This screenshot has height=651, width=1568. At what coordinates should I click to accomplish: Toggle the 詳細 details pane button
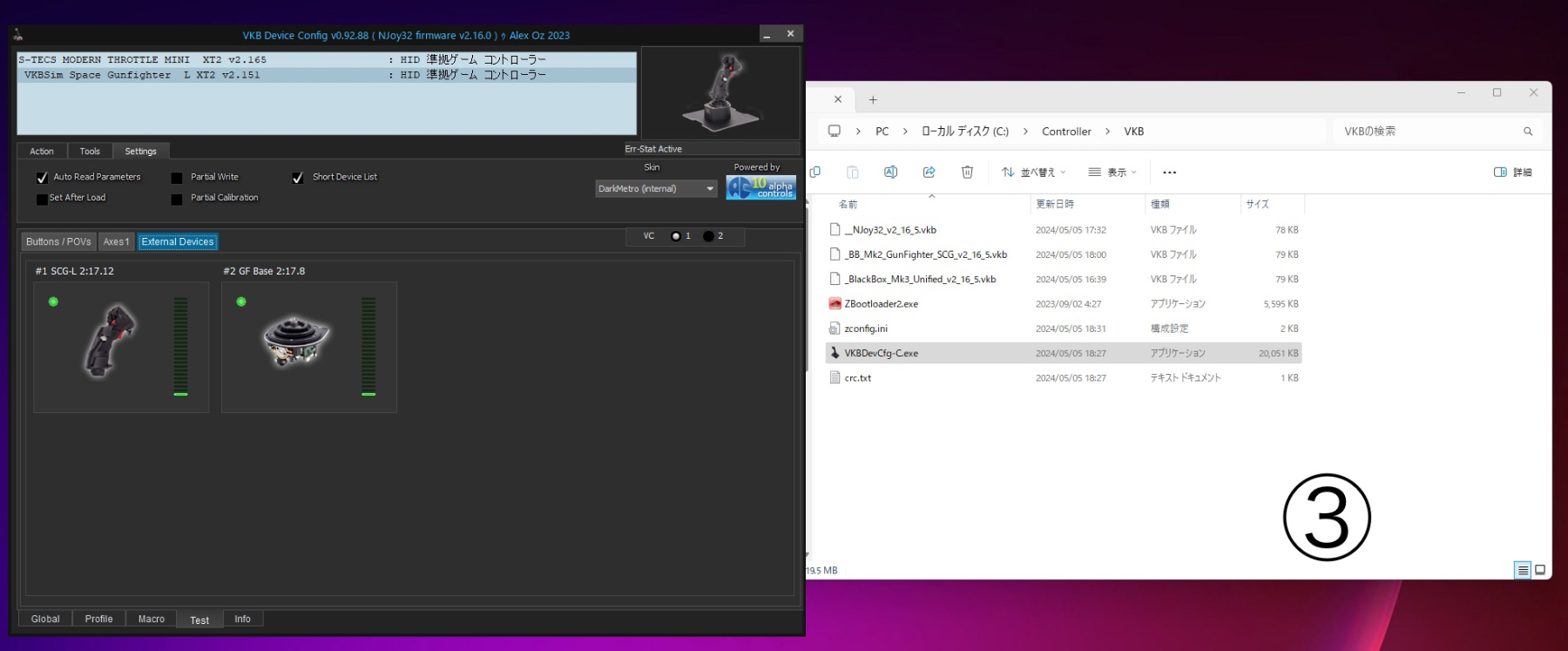click(x=1513, y=173)
